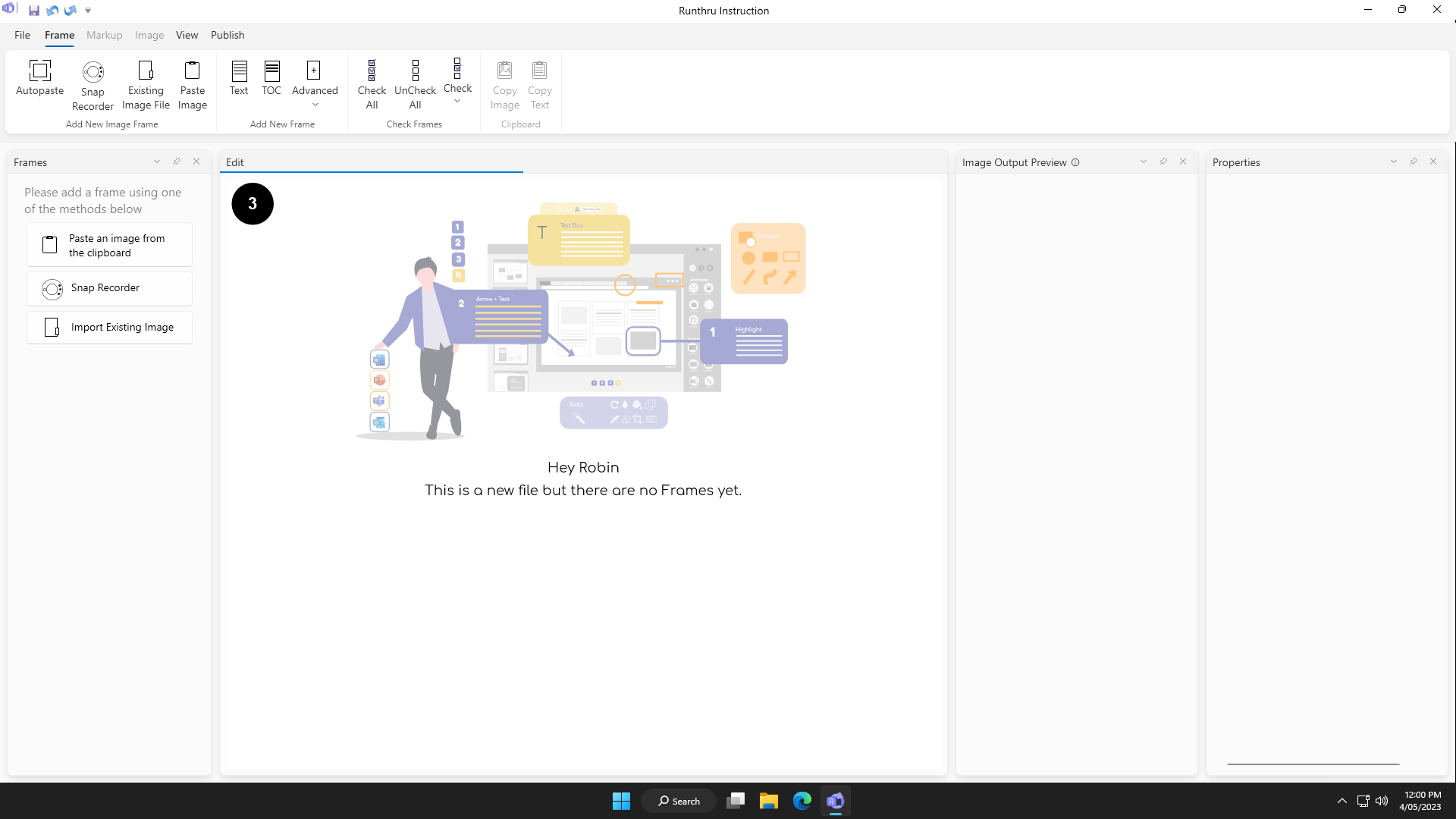Pin the Frames panel
This screenshot has width=1456, height=819.
(177, 162)
